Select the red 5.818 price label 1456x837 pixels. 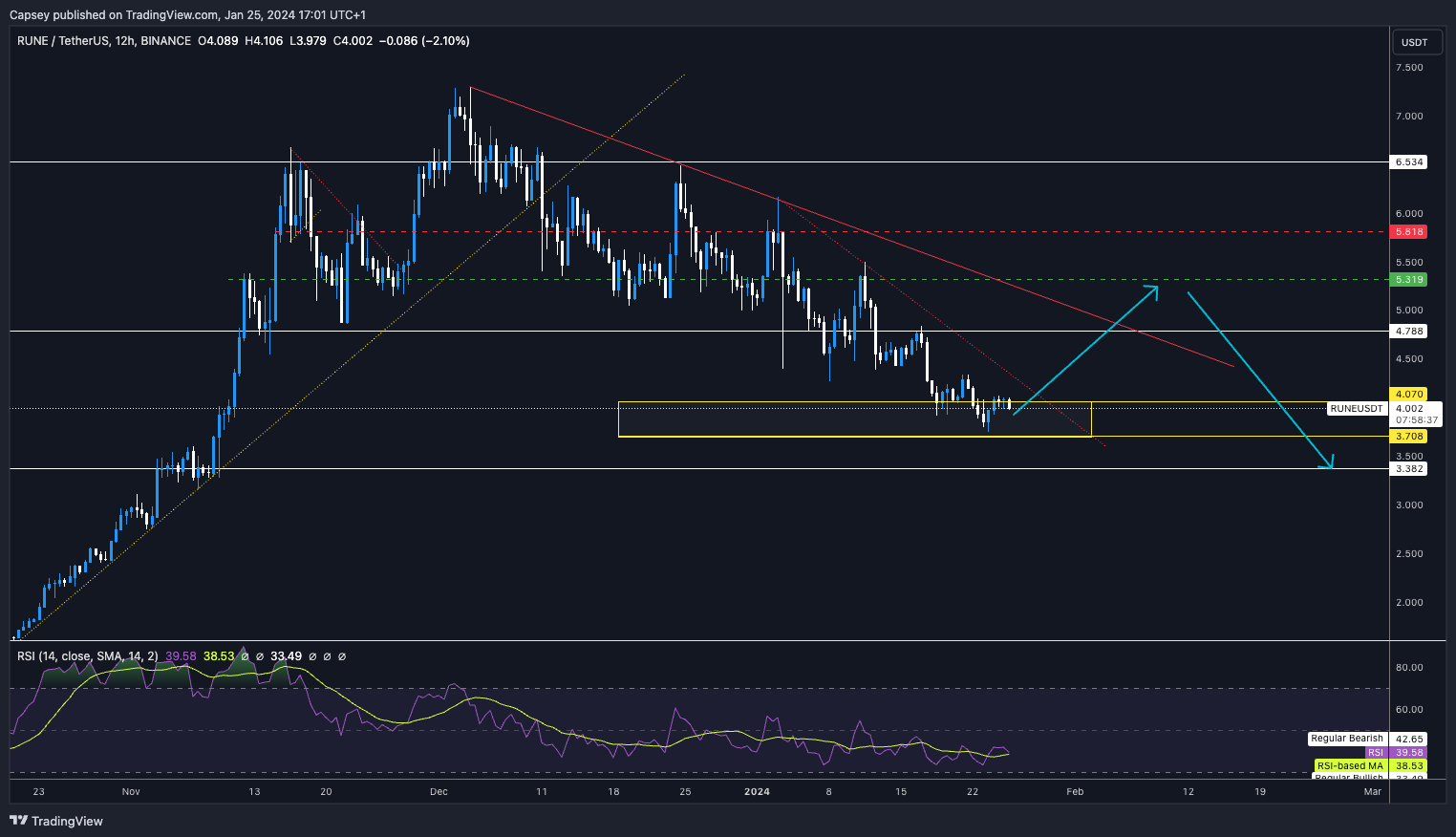coord(1409,232)
